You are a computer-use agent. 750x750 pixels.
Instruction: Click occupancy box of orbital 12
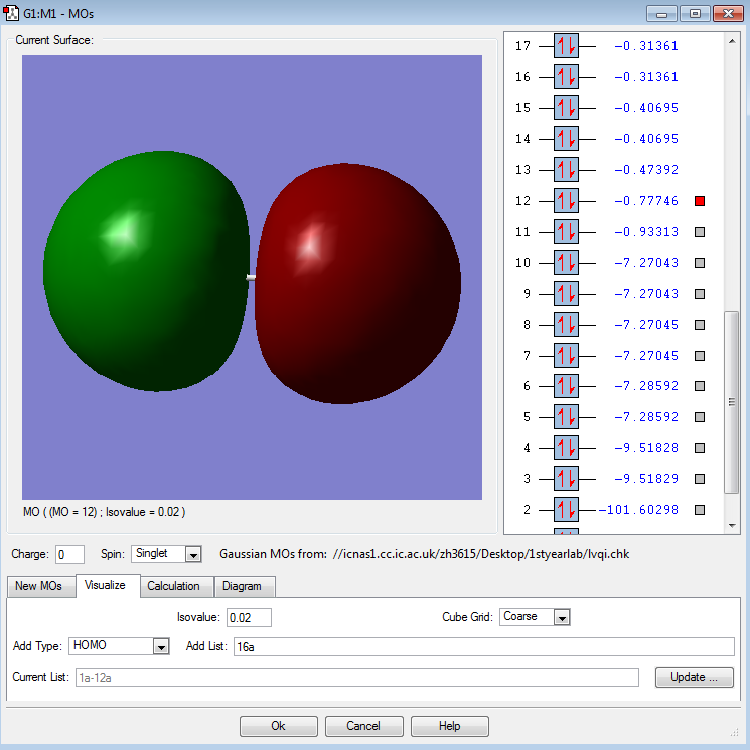(x=566, y=201)
